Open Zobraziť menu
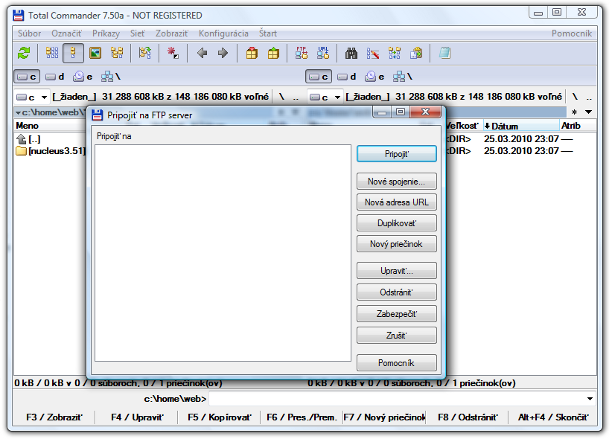 coord(172,34)
